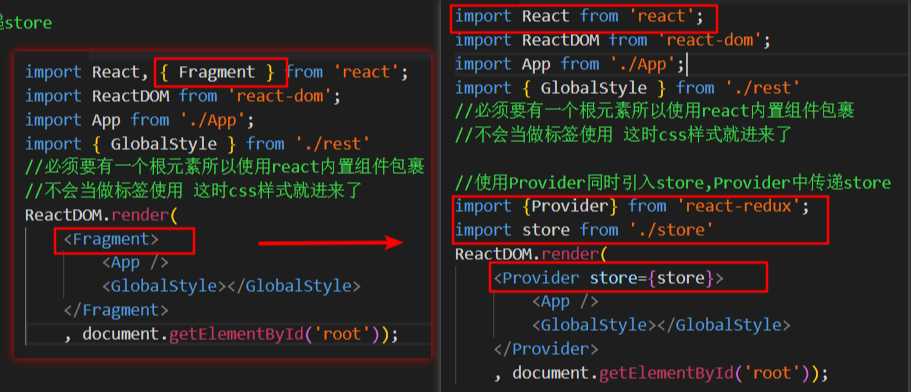Click the '//必须要有一个根元素' comment in left editor

coord(224,168)
